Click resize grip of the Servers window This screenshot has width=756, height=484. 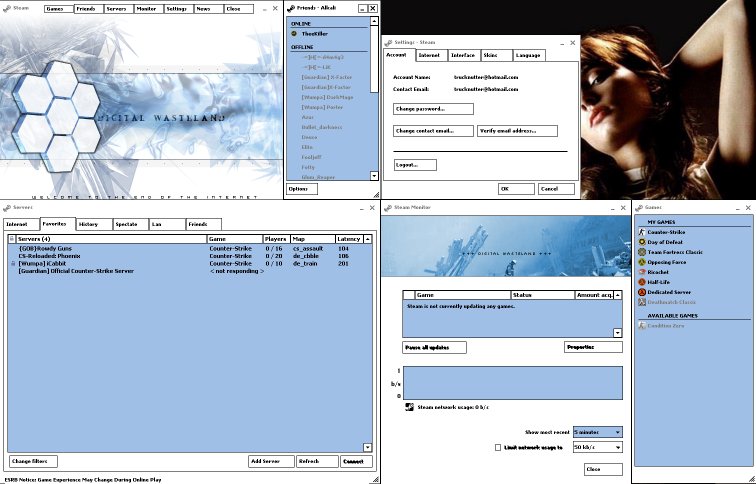pyautogui.click(x=376, y=479)
